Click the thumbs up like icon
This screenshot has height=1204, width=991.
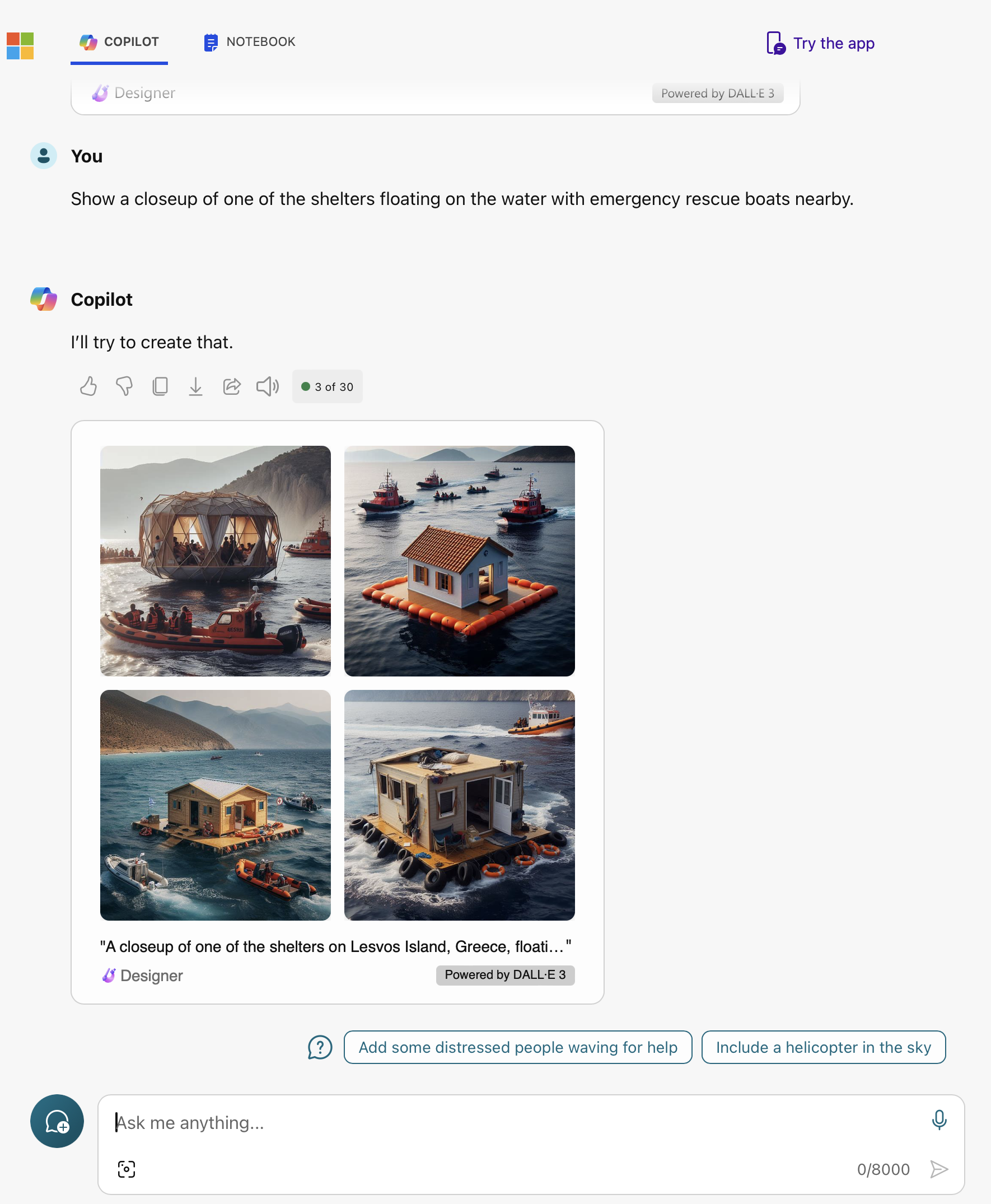click(88, 386)
